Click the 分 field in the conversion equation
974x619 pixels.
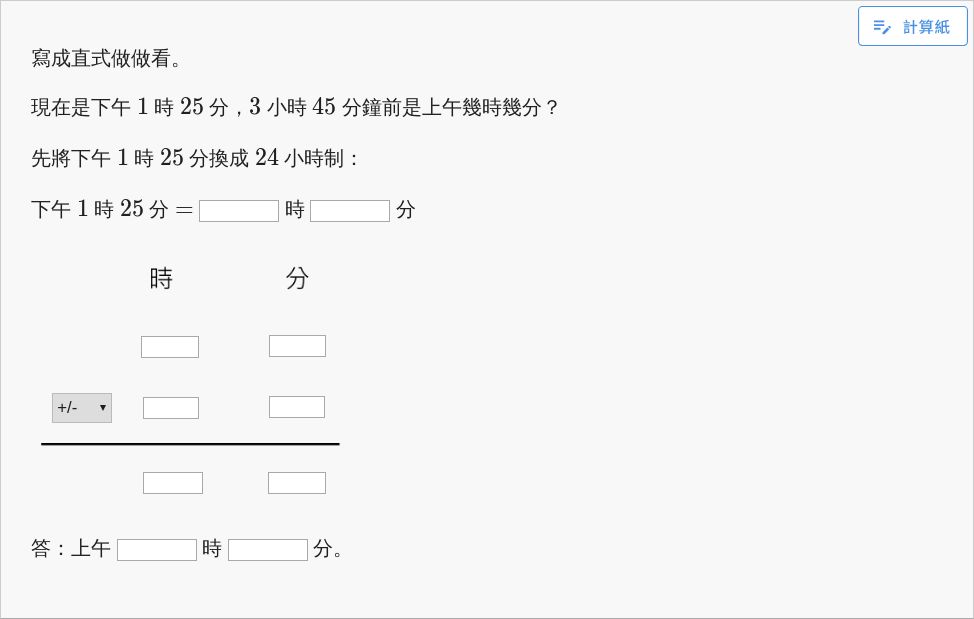pos(349,210)
